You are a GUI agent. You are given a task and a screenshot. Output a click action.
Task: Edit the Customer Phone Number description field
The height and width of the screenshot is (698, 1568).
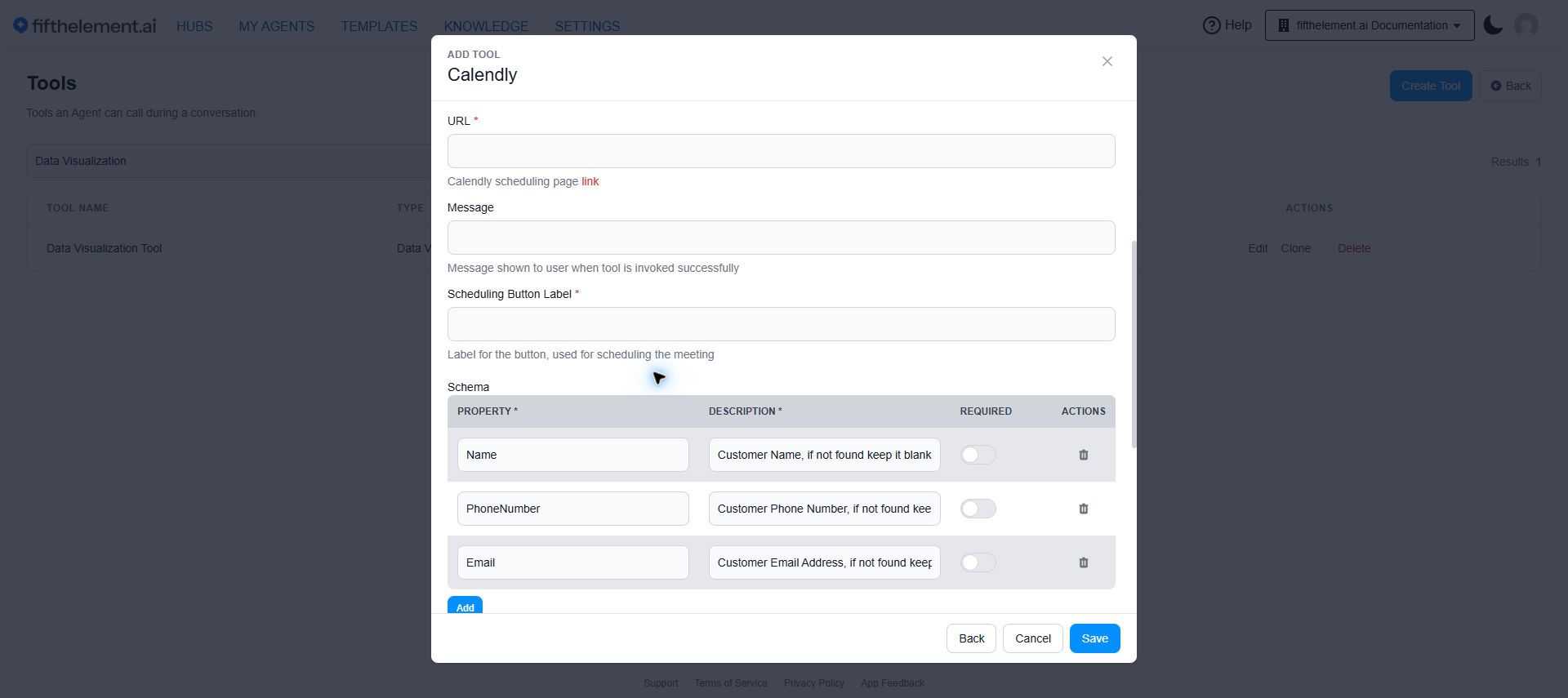(x=824, y=509)
